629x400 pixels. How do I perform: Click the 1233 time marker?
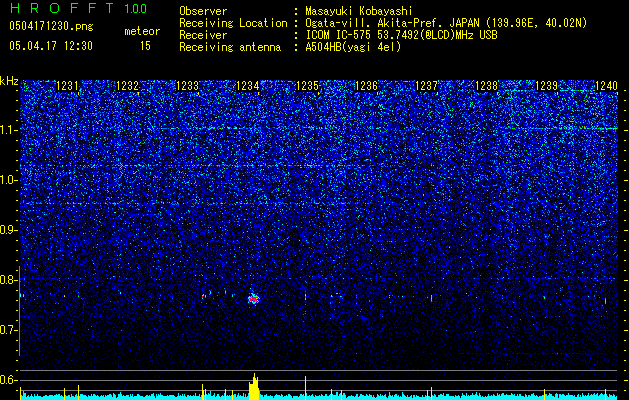pyautogui.click(x=188, y=85)
